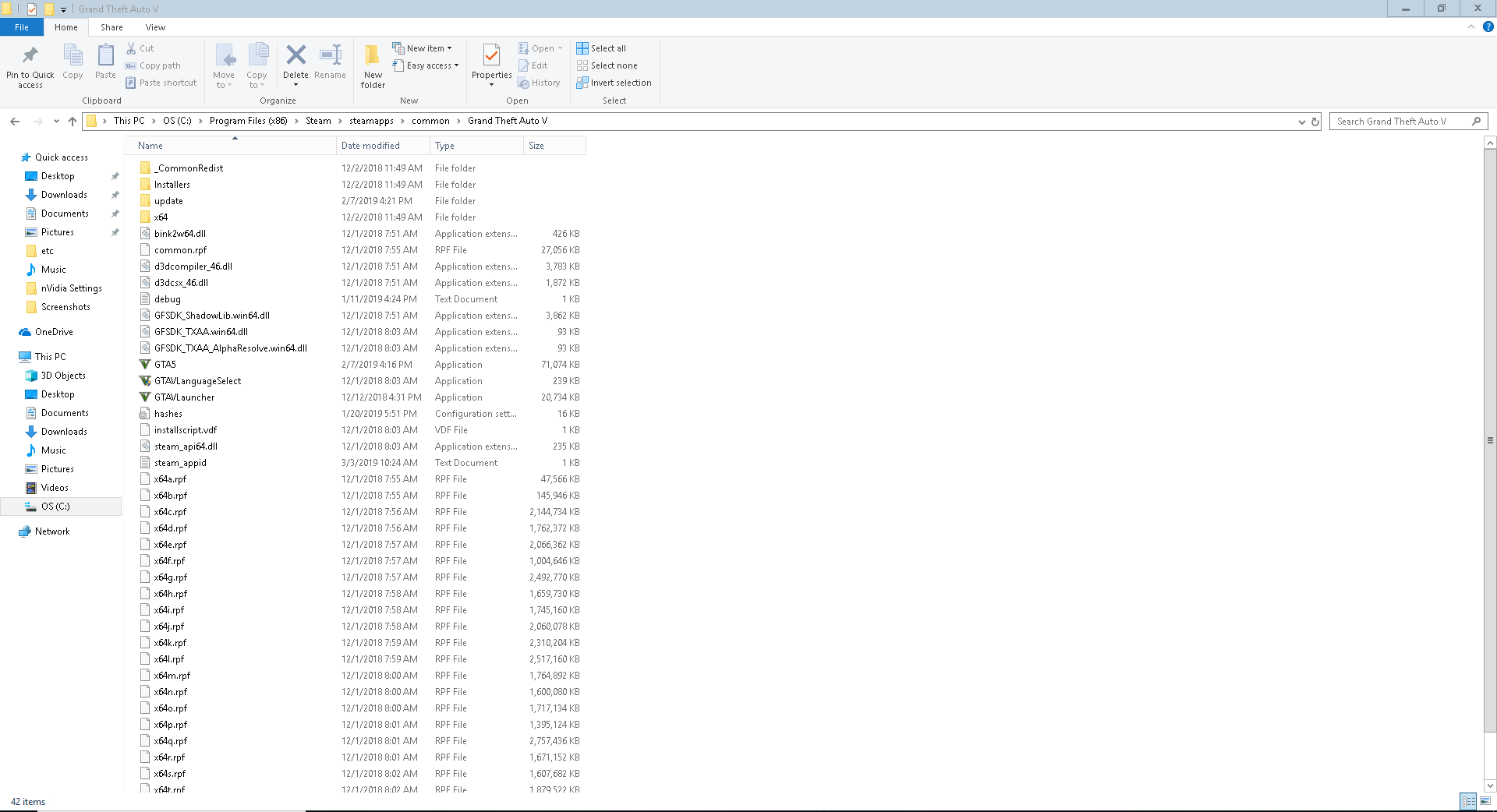Switch to Large icons view button

click(x=1485, y=801)
